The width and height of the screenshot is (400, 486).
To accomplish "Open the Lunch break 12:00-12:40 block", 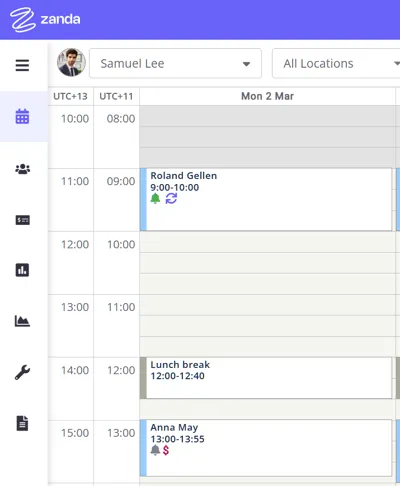I will click(266, 378).
